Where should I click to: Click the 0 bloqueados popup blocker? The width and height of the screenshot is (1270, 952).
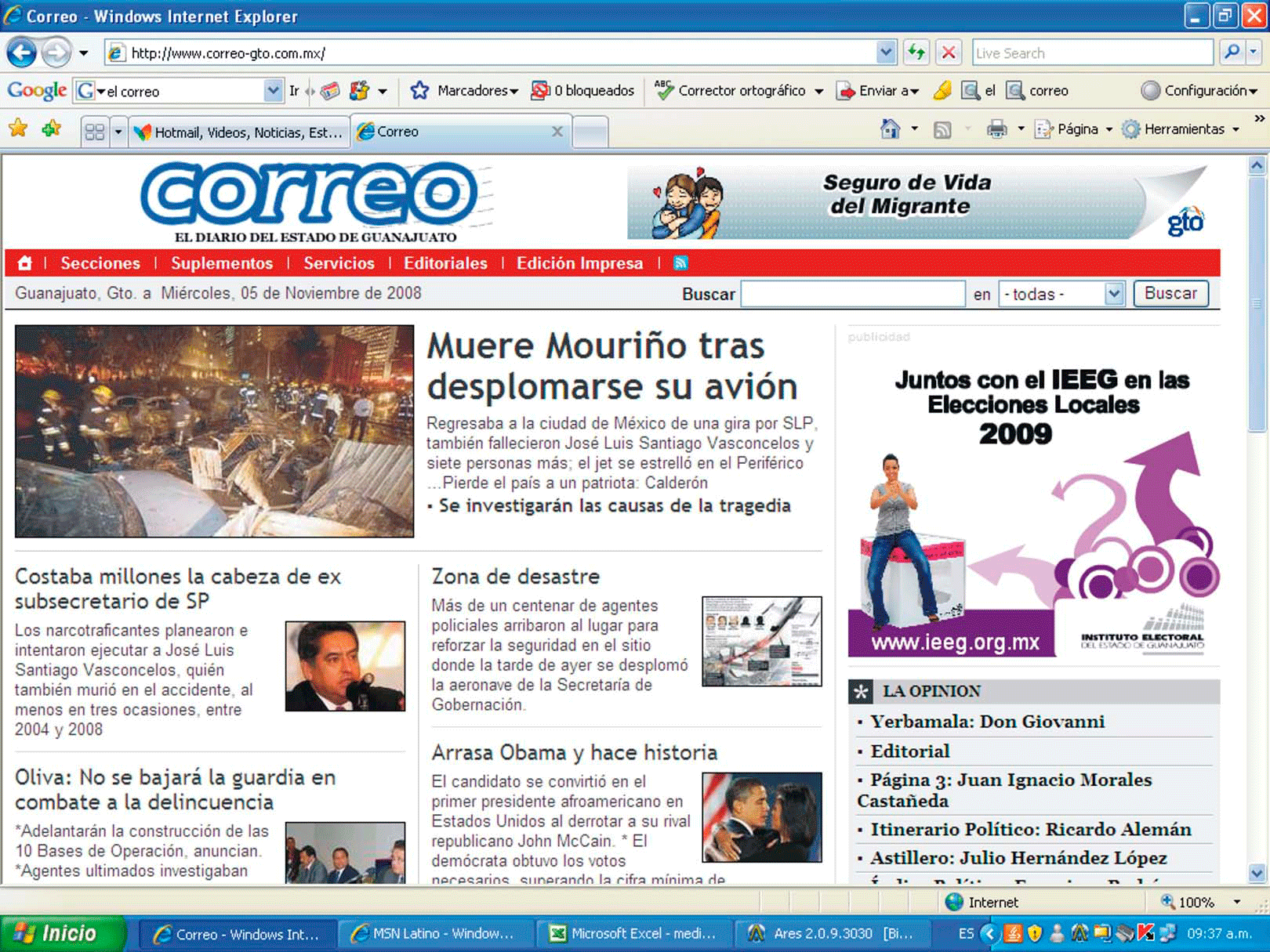pos(582,91)
